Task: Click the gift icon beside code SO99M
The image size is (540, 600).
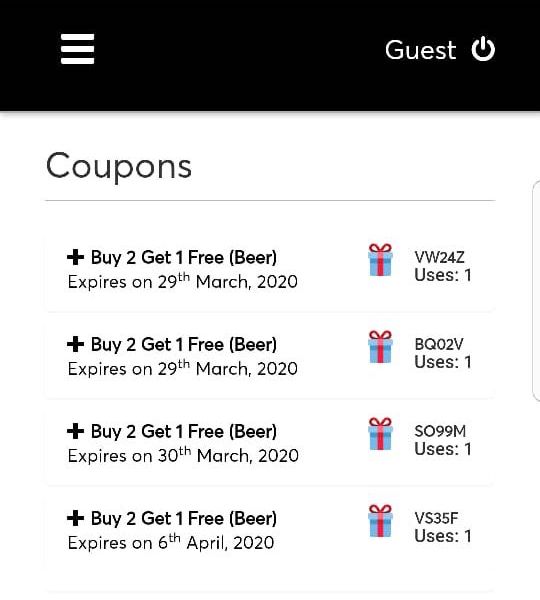Action: click(x=380, y=434)
